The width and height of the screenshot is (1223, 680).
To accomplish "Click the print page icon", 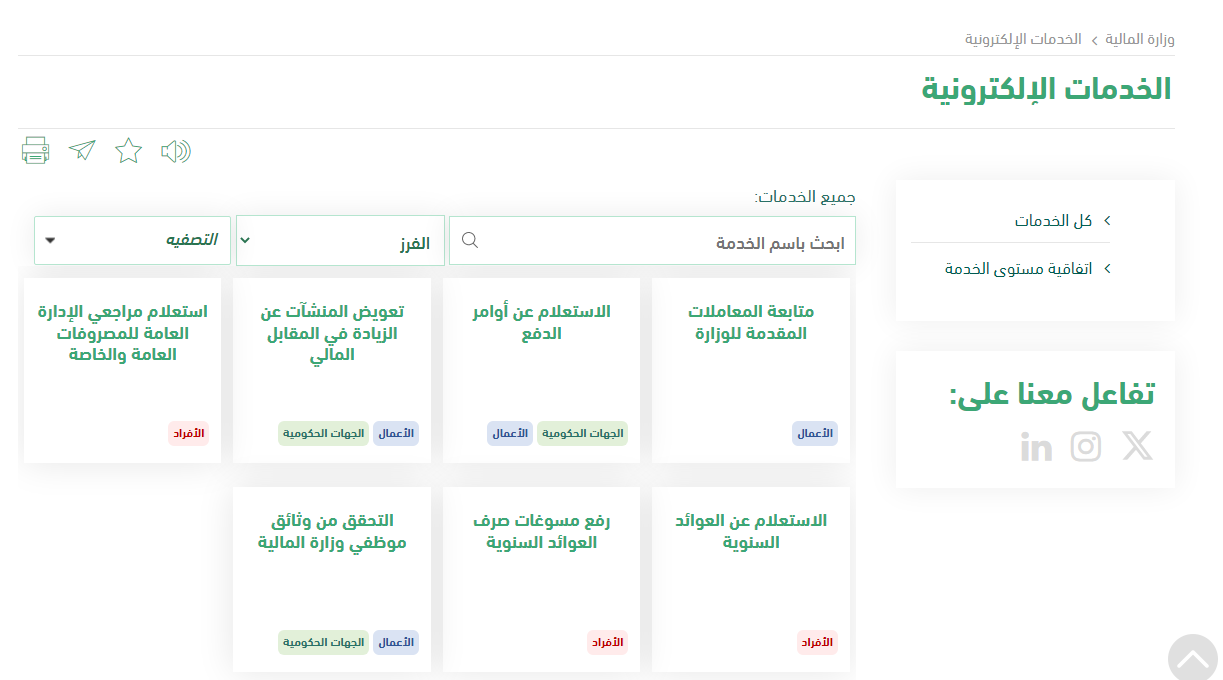I will click(x=36, y=151).
